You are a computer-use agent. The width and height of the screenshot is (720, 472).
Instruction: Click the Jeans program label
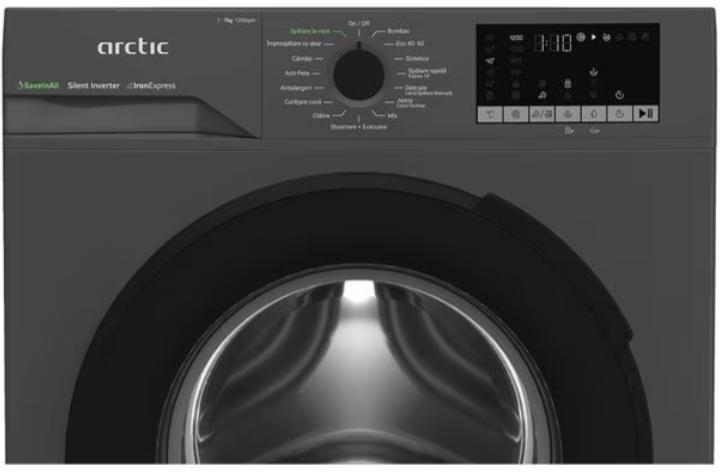[405, 100]
